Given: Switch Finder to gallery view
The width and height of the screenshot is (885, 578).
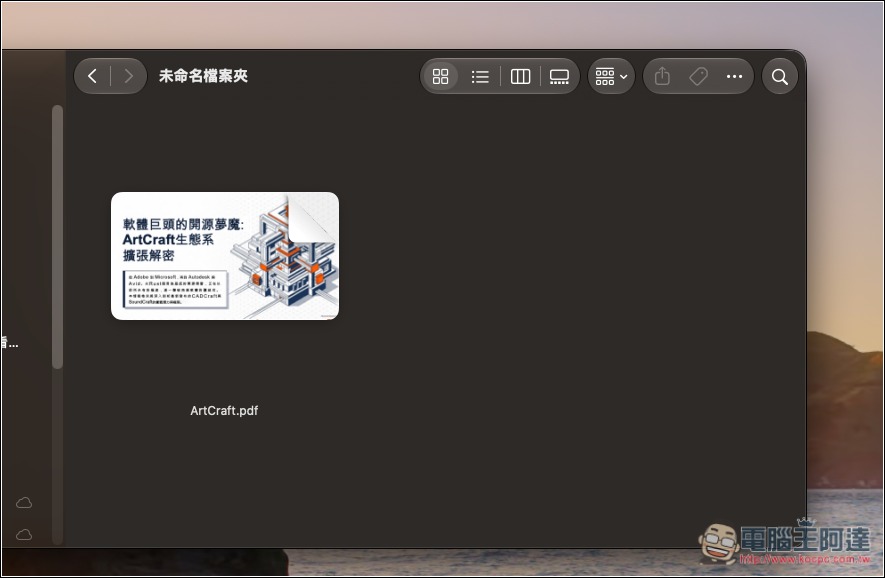Looking at the screenshot, I should 559,76.
